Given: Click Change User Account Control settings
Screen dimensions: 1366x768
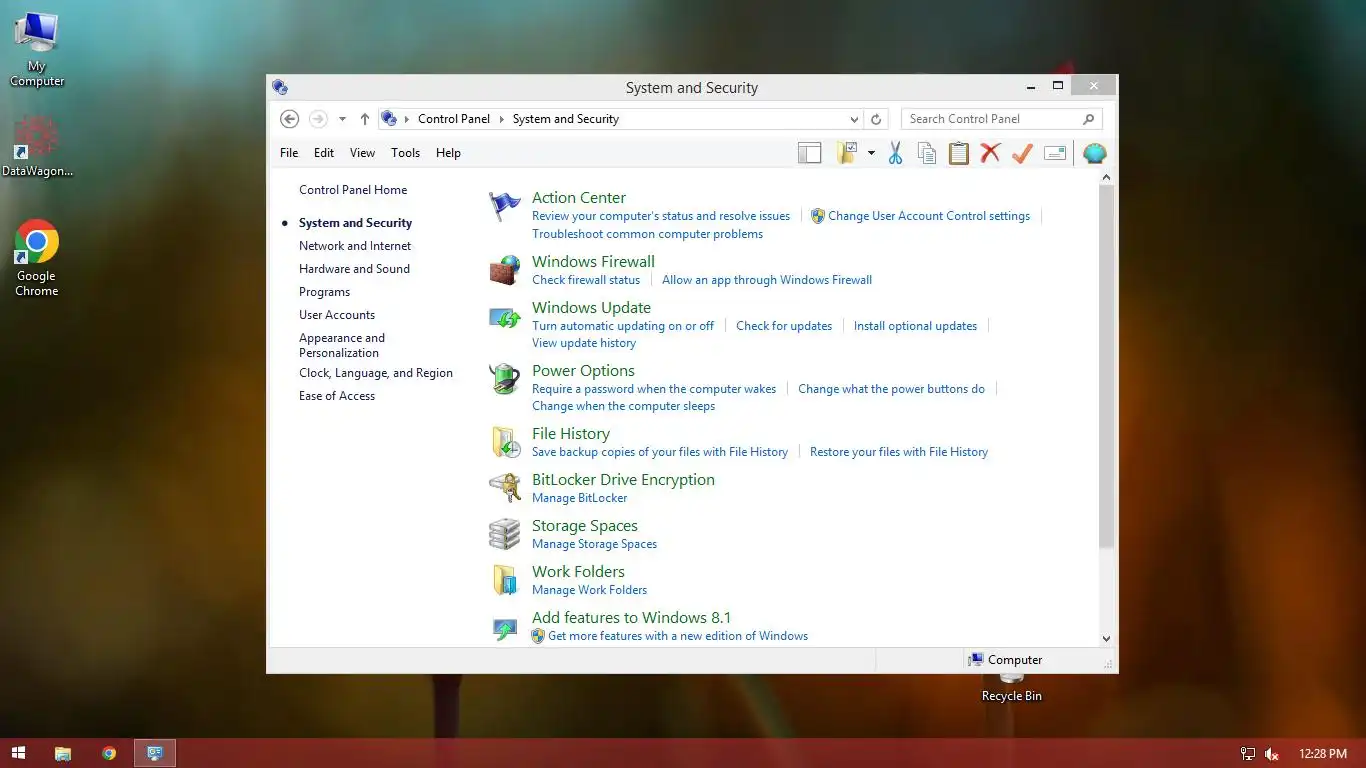Looking at the screenshot, I should pyautogui.click(x=929, y=216).
